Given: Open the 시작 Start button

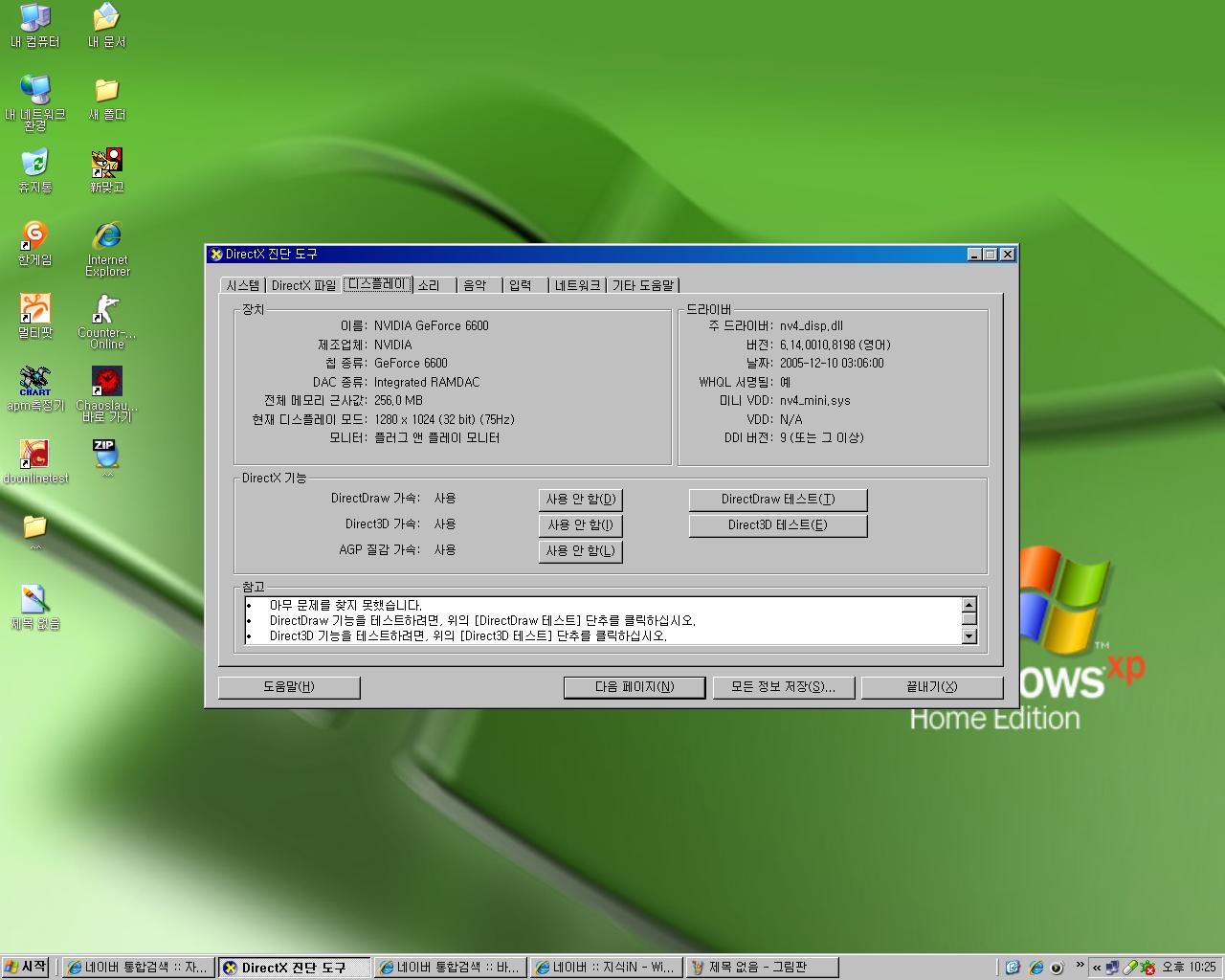Looking at the screenshot, I should click(x=26, y=968).
